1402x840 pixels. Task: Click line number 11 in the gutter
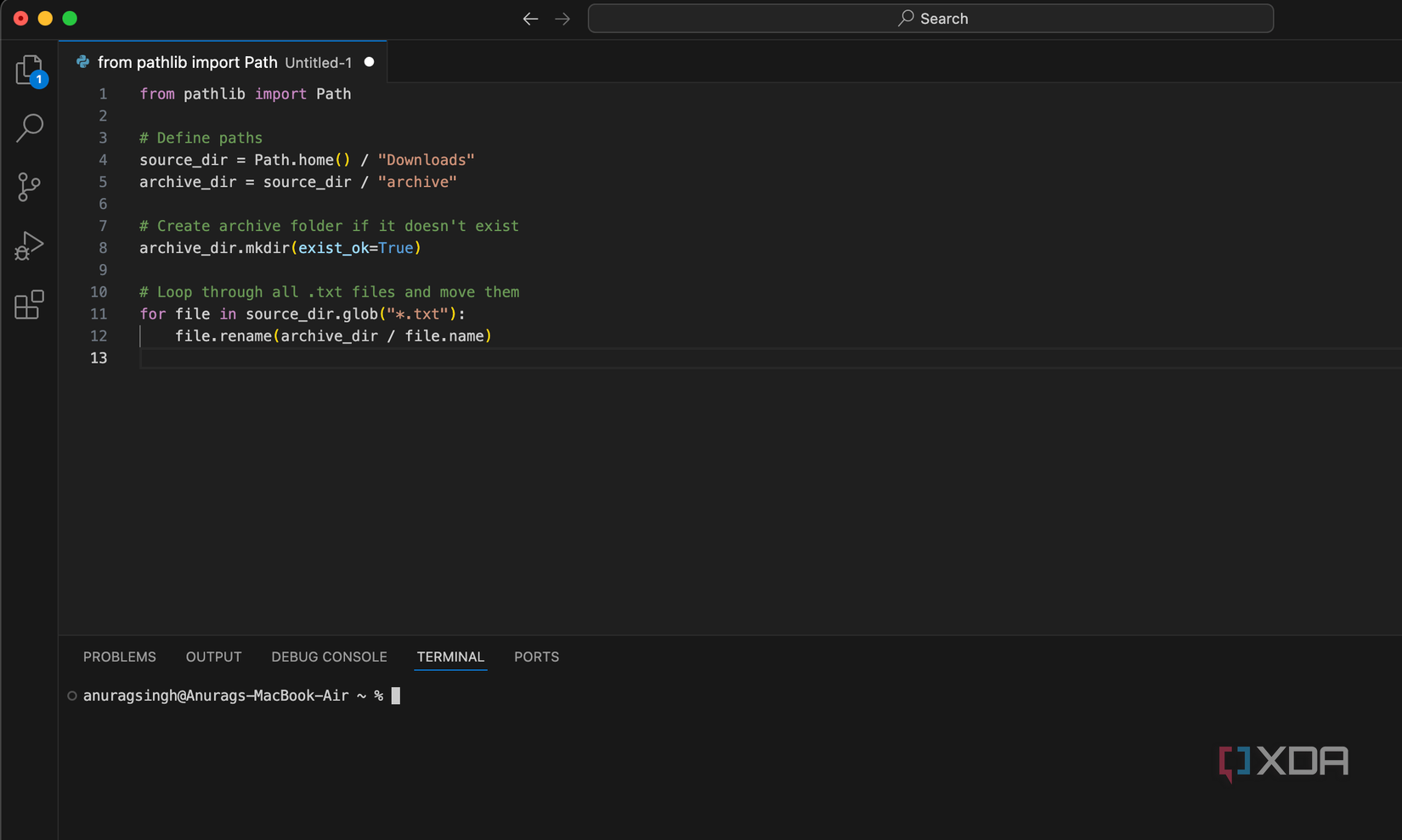click(x=99, y=314)
